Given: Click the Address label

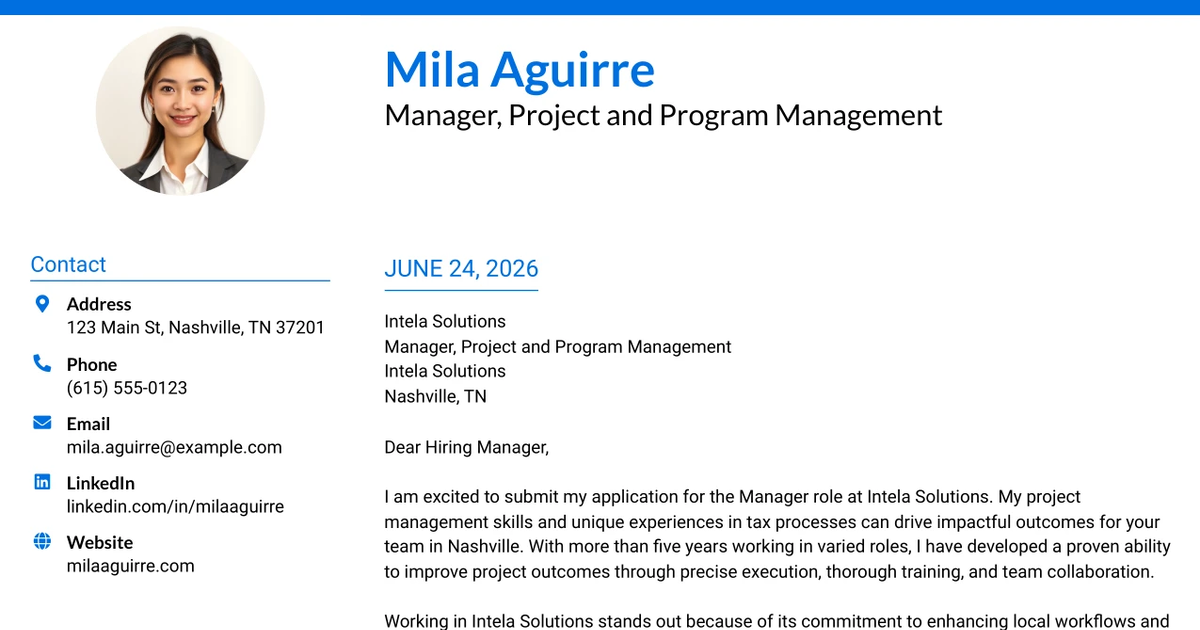Looking at the screenshot, I should point(99,304).
